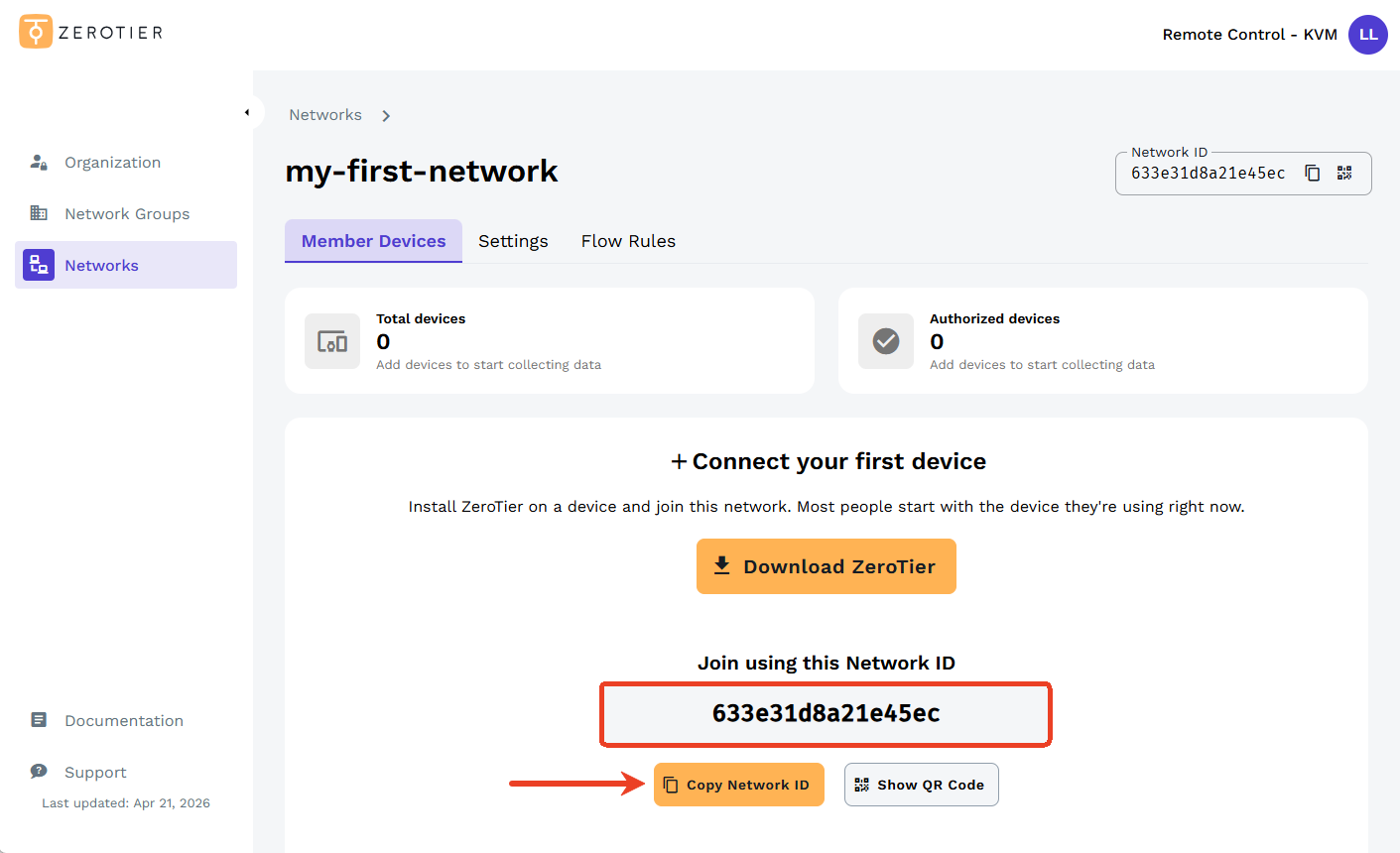Select the Organization sidebar icon

point(39,161)
